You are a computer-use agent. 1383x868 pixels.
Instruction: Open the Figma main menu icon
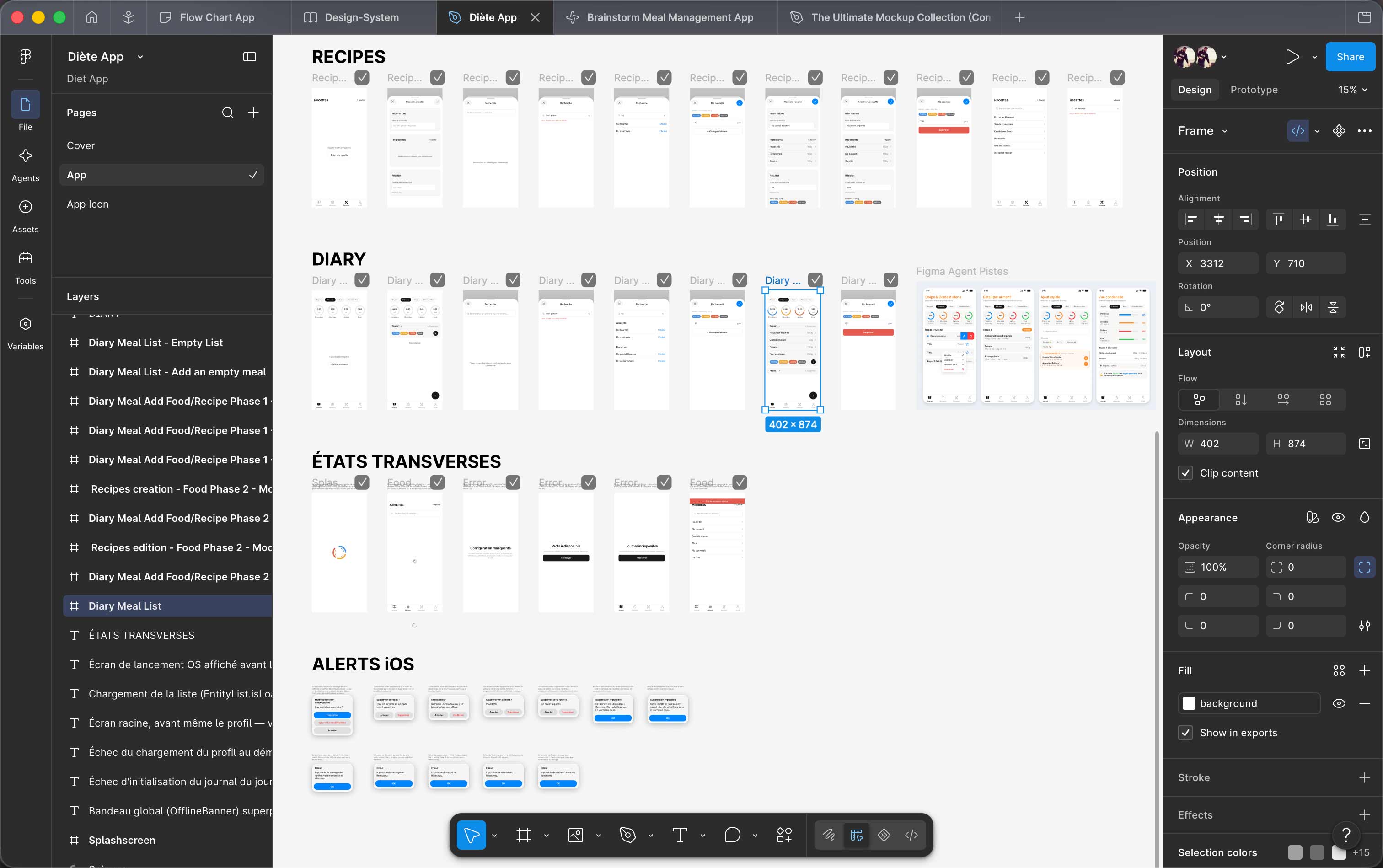coord(25,56)
